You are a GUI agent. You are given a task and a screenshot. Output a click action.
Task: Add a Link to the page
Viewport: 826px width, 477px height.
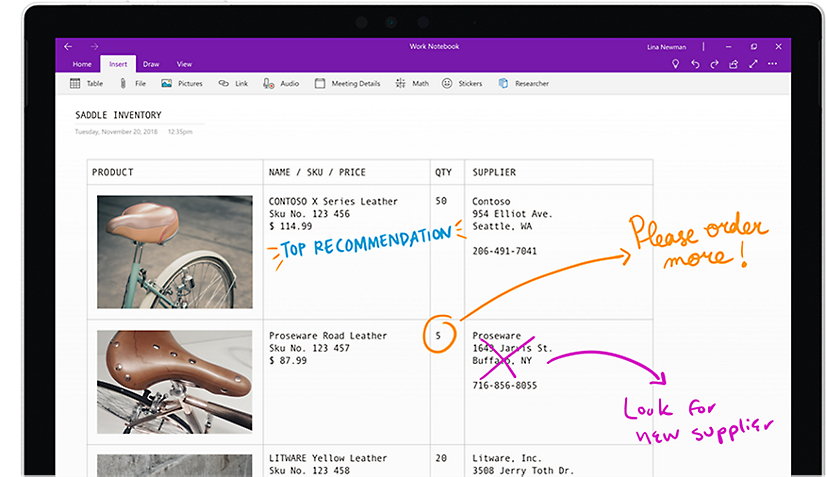[x=233, y=84]
